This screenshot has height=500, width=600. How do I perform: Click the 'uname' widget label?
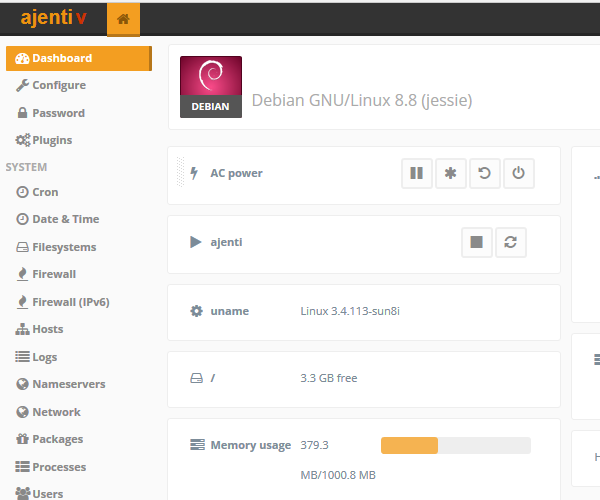(x=230, y=311)
